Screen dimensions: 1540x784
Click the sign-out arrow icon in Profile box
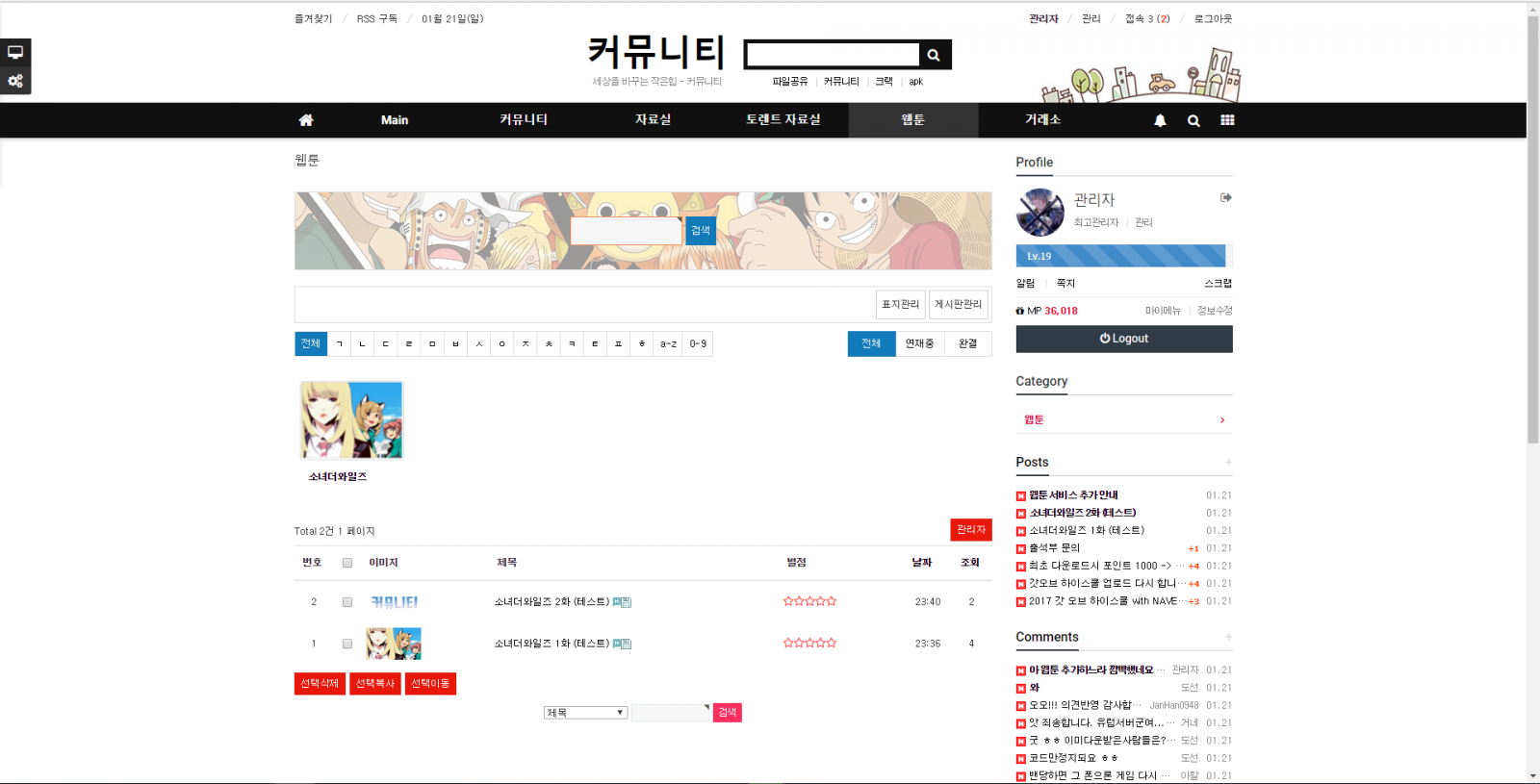point(1225,197)
